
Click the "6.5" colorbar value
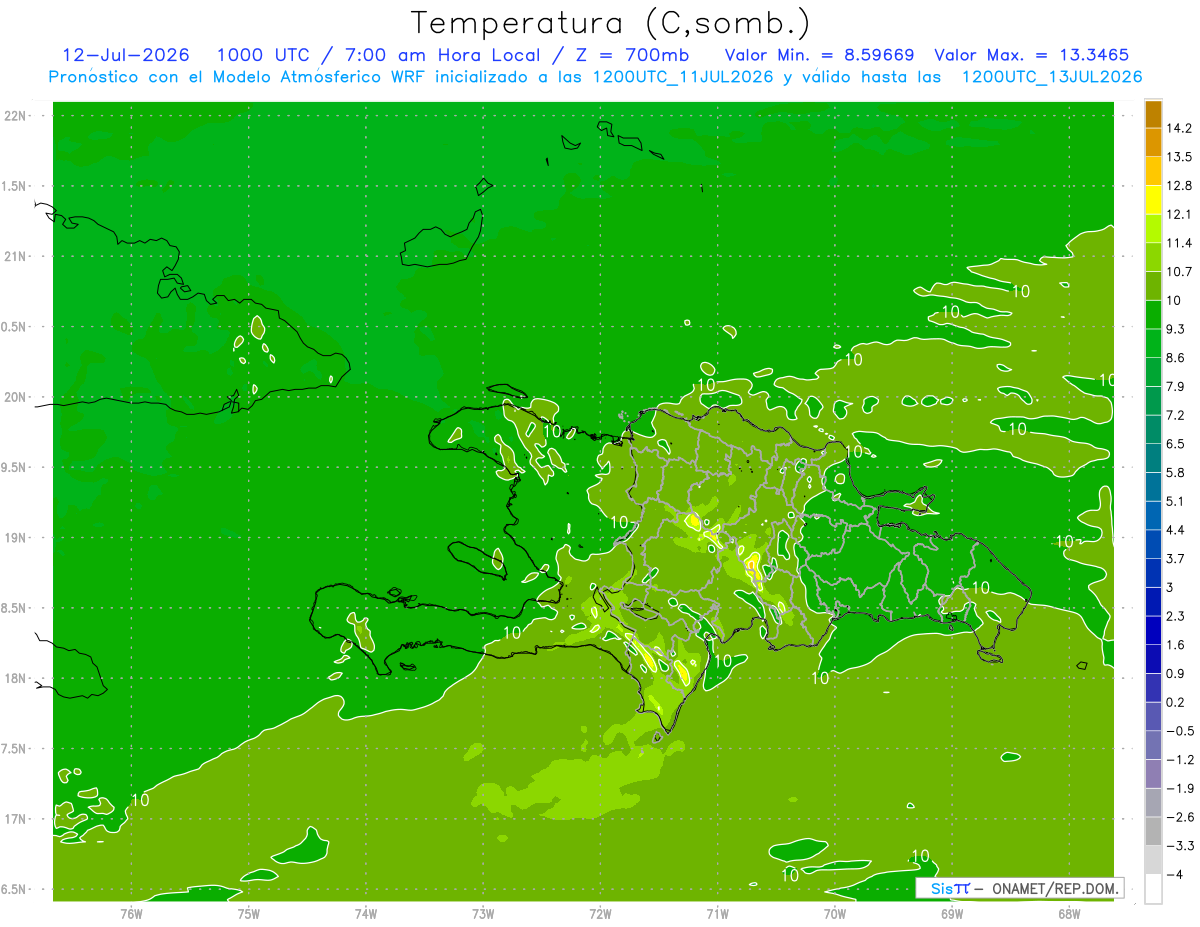click(x=1175, y=444)
